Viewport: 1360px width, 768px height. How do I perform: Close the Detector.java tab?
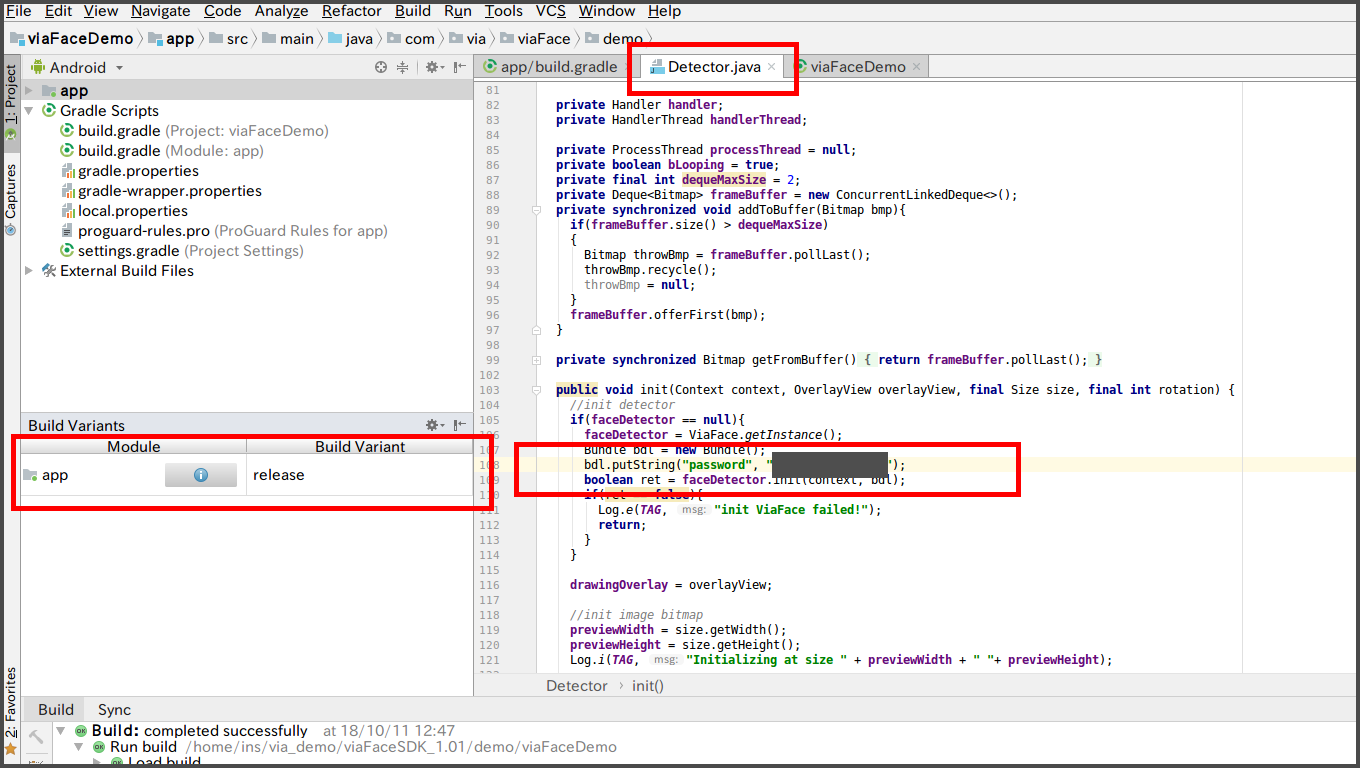pos(771,67)
